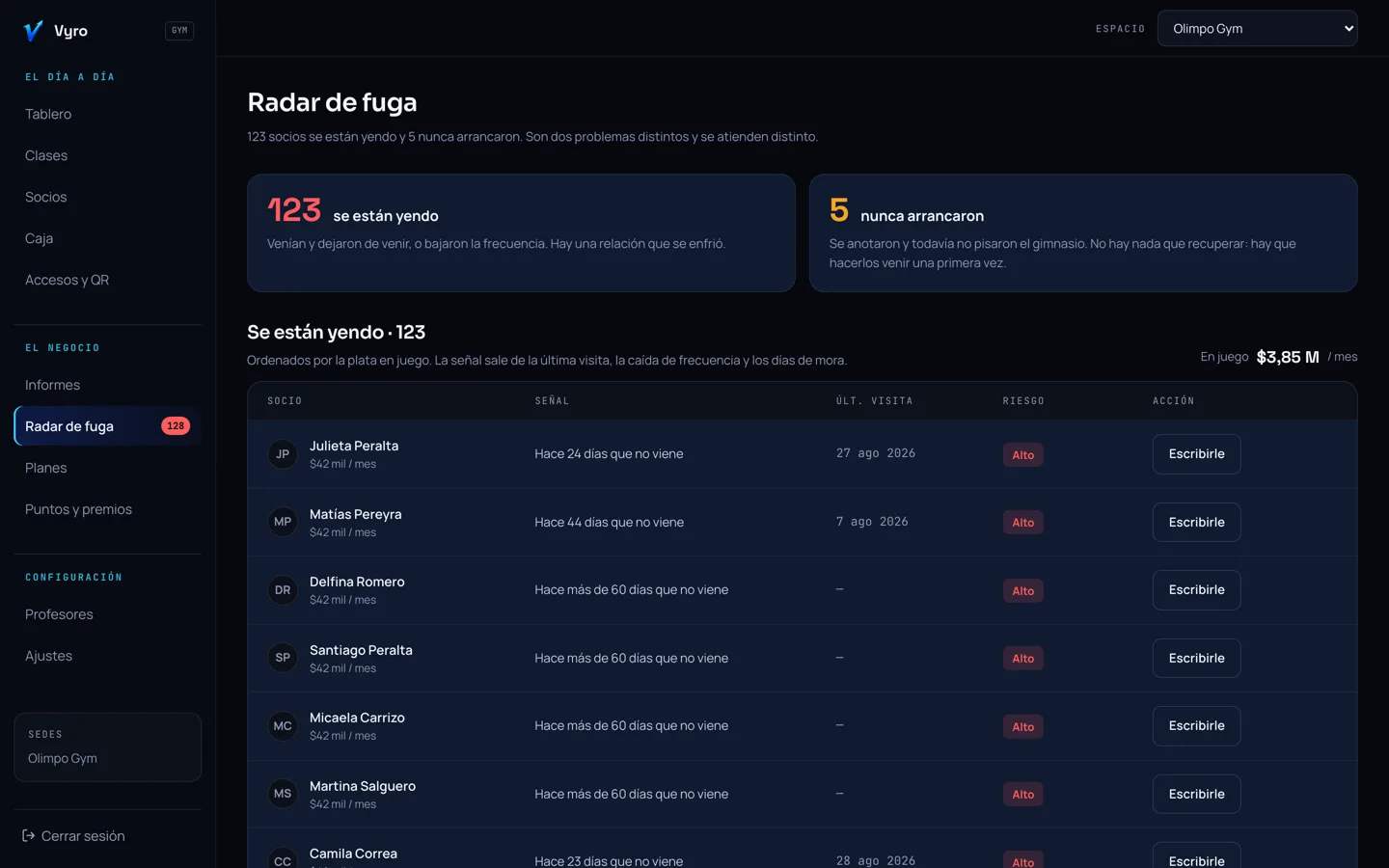
Task: Click the '27 ago 2026' last visit date
Action: coord(876,453)
